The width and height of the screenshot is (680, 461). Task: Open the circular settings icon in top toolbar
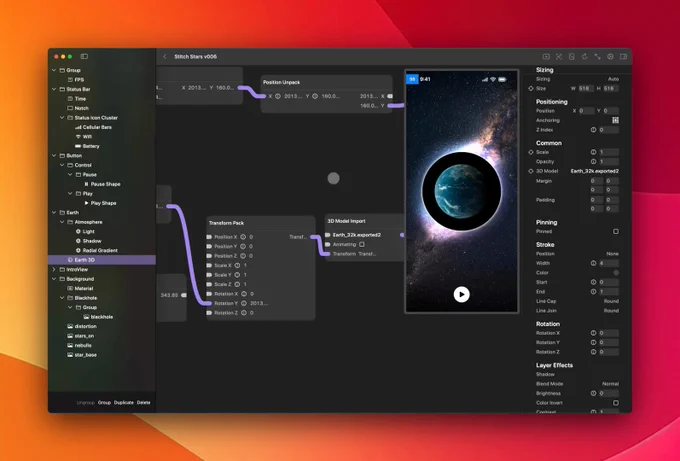tap(610, 57)
